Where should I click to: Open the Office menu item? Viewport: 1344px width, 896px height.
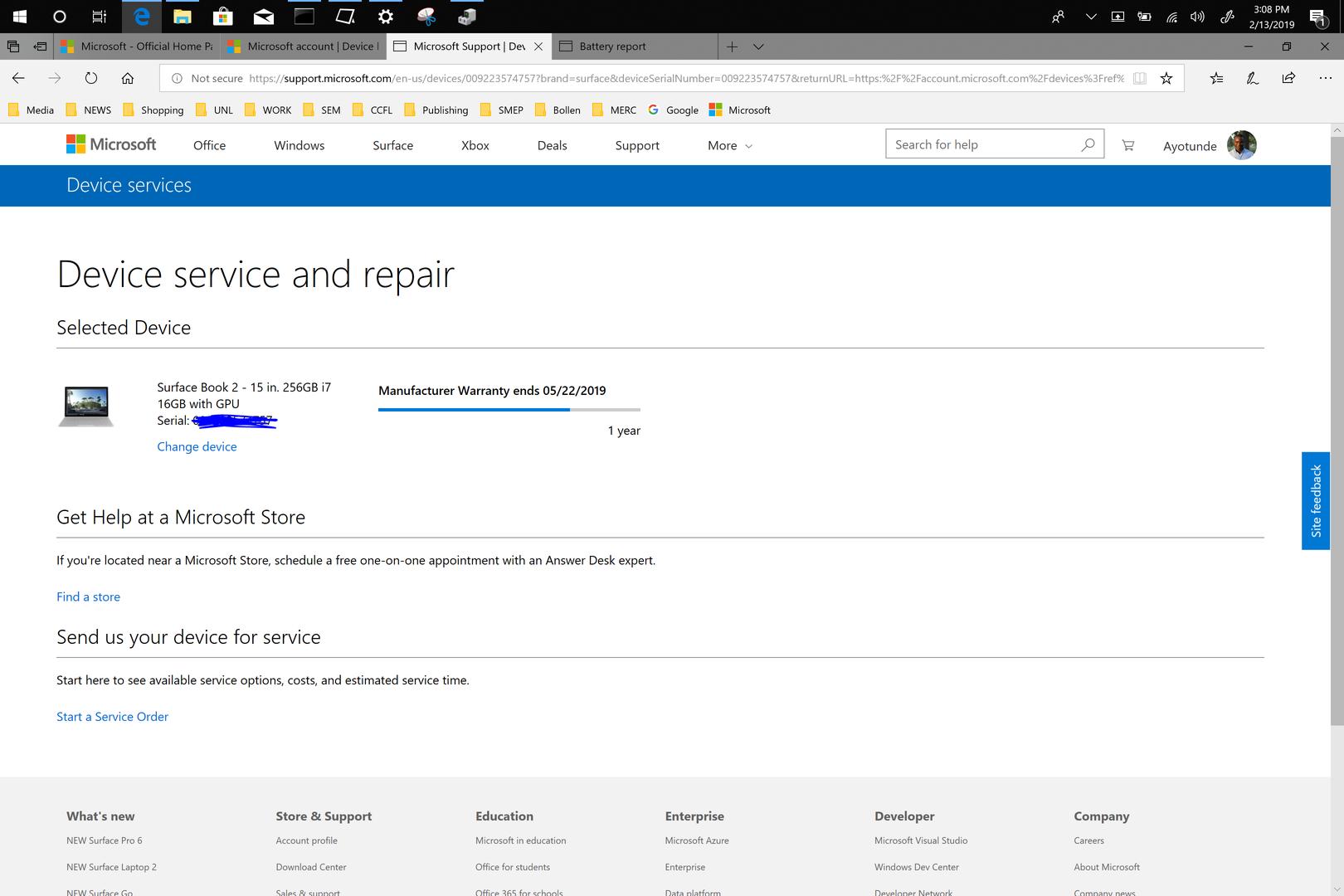tap(209, 145)
